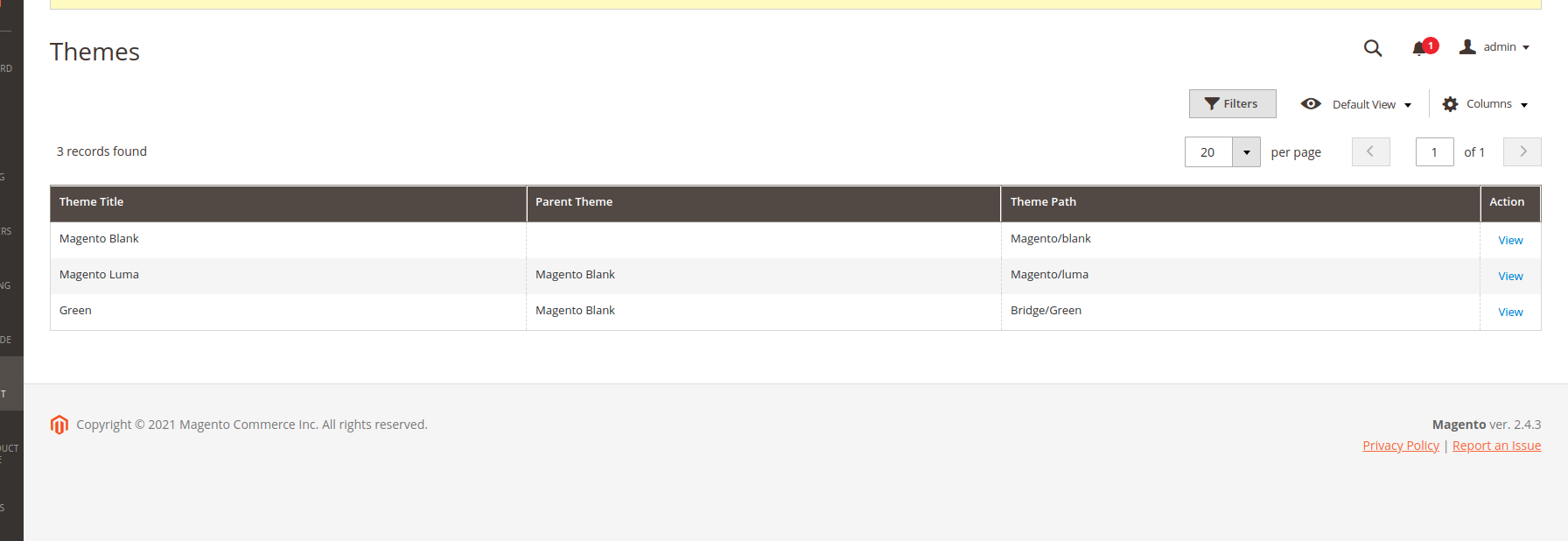
Task: Click the Magento logo in footer
Action: pyautogui.click(x=59, y=425)
